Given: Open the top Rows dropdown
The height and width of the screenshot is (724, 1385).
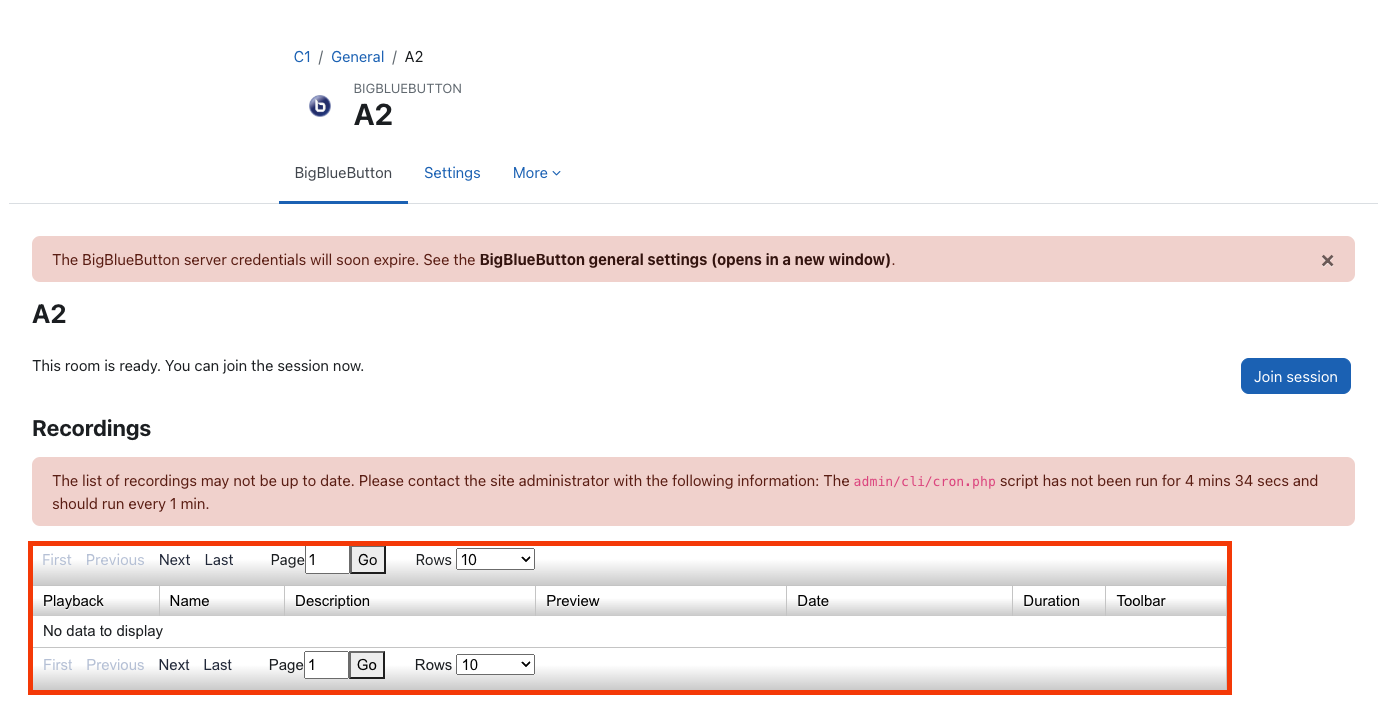Looking at the screenshot, I should pyautogui.click(x=495, y=560).
